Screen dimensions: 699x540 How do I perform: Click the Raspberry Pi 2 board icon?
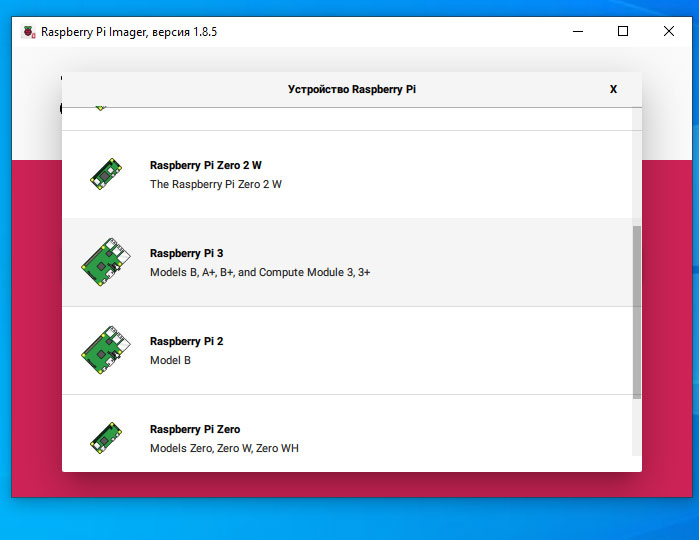[106, 350]
